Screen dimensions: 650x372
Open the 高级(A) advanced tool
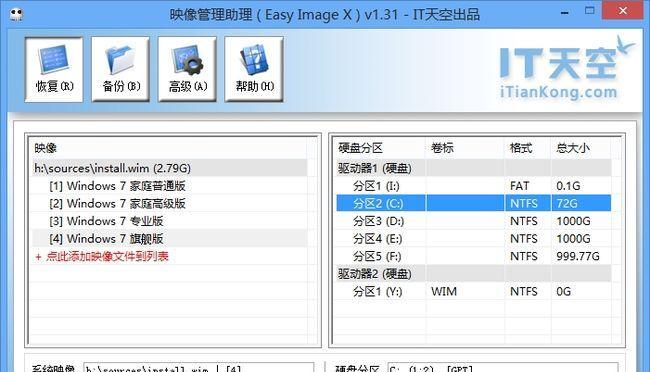point(187,69)
